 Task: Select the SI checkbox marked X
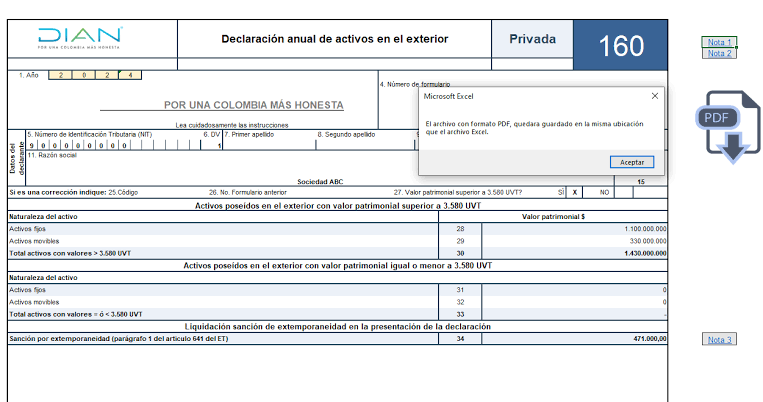[574, 192]
